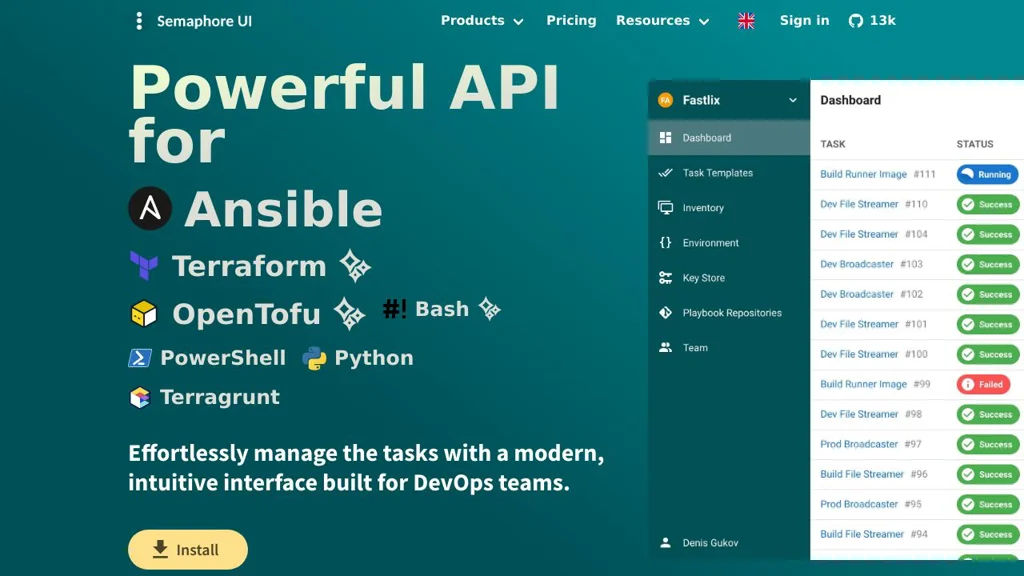Open task Dev File Streamer #98
The height and width of the screenshot is (576, 1024).
[871, 415]
